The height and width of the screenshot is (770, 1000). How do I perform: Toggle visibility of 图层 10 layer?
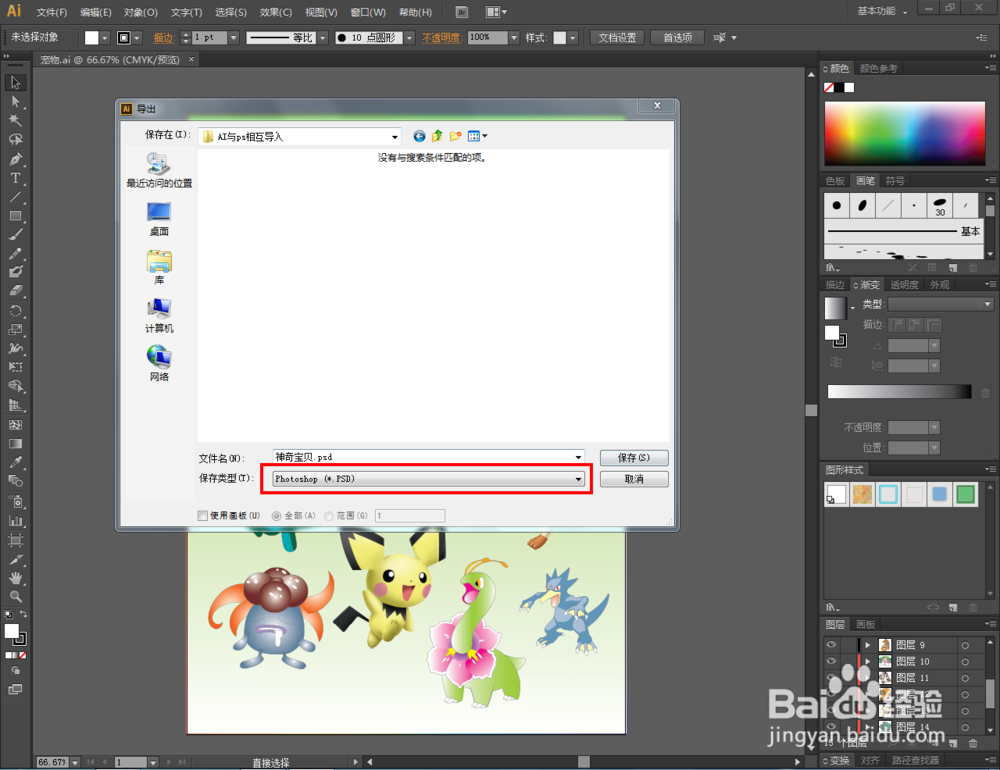pyautogui.click(x=832, y=661)
